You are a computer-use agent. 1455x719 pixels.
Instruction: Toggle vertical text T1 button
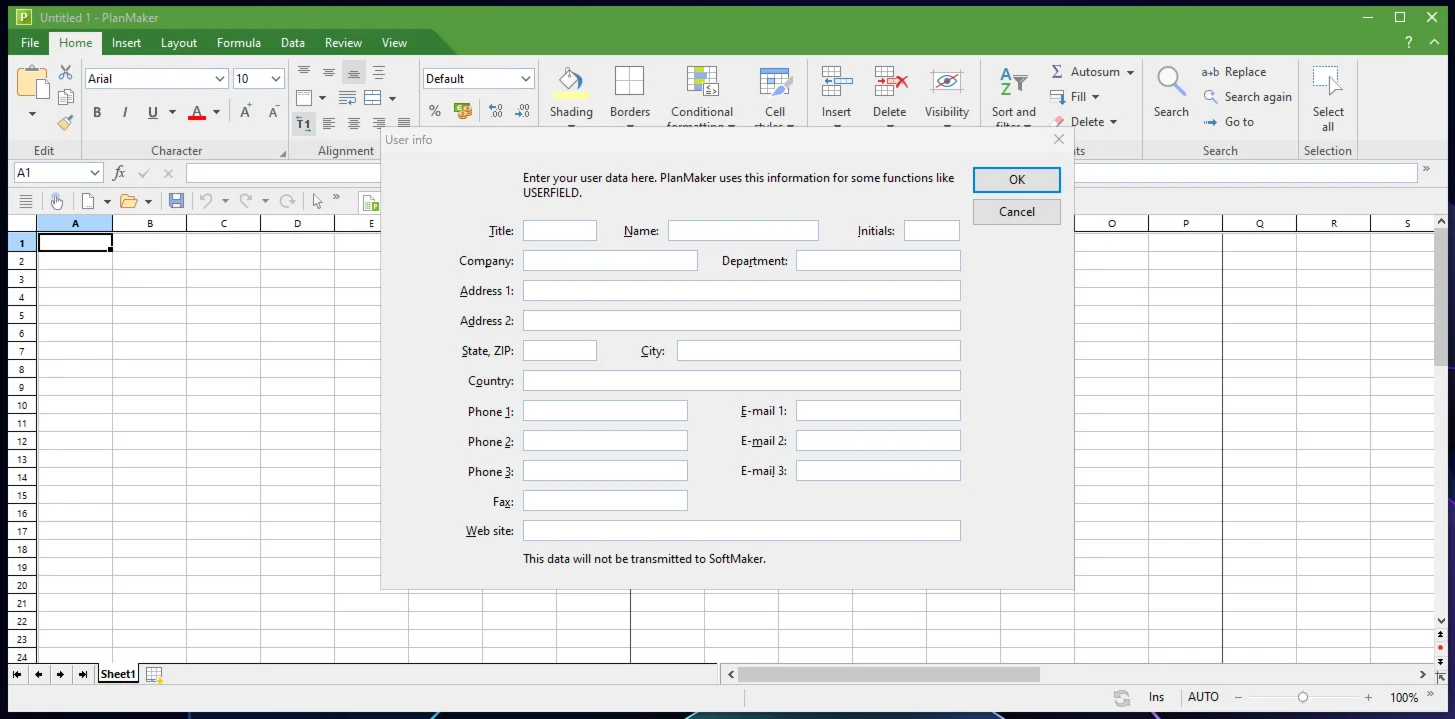coord(304,124)
